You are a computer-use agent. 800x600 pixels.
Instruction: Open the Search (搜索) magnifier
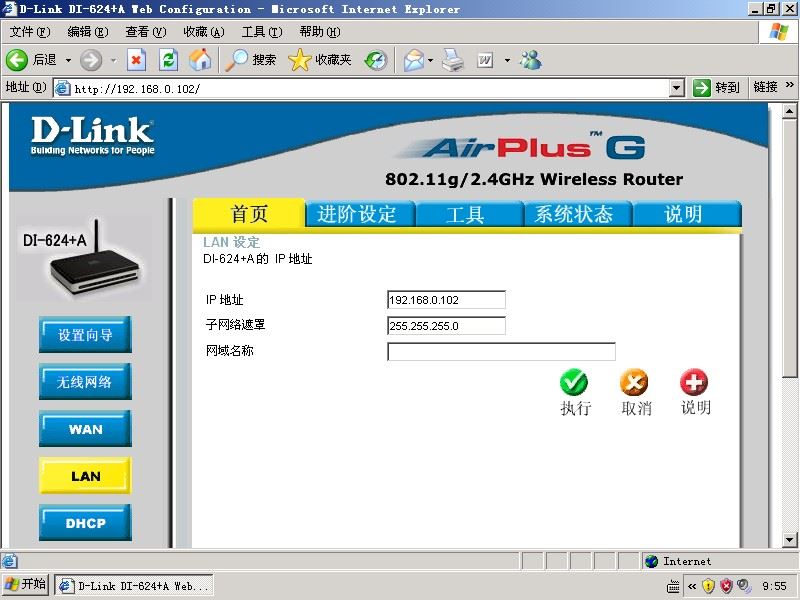[236, 60]
